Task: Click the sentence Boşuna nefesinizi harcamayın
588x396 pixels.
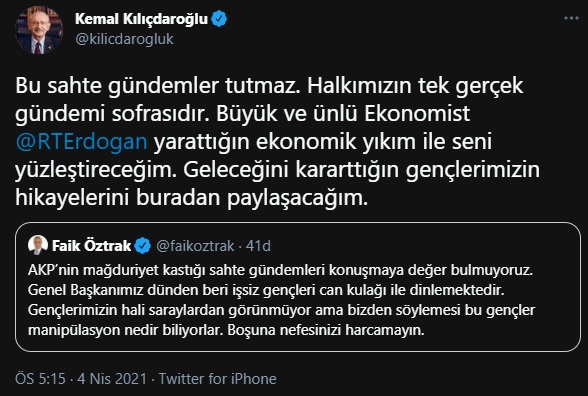Action: pos(326,330)
